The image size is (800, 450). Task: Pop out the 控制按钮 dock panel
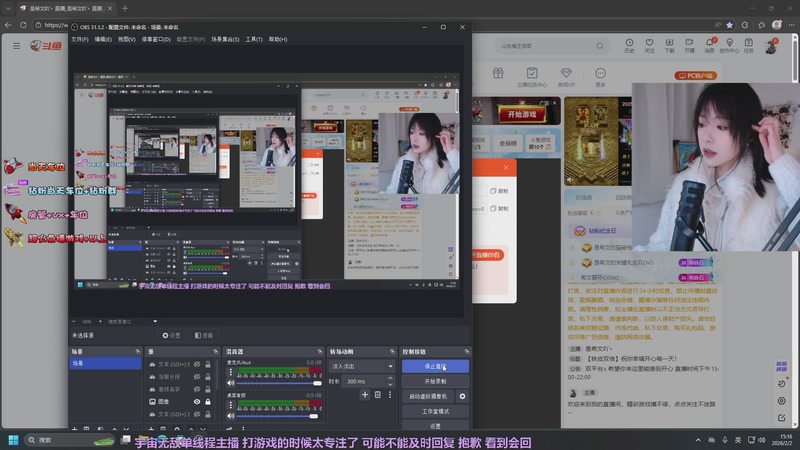pos(466,352)
